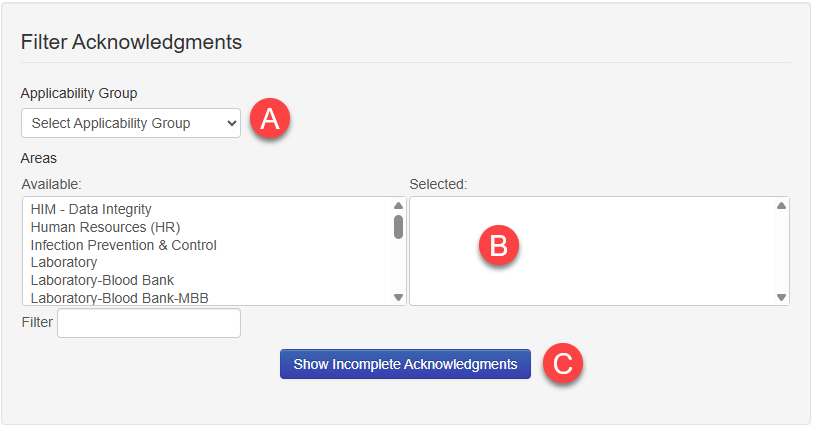
Task: Click Available list scroll up arrow
Action: click(398, 205)
